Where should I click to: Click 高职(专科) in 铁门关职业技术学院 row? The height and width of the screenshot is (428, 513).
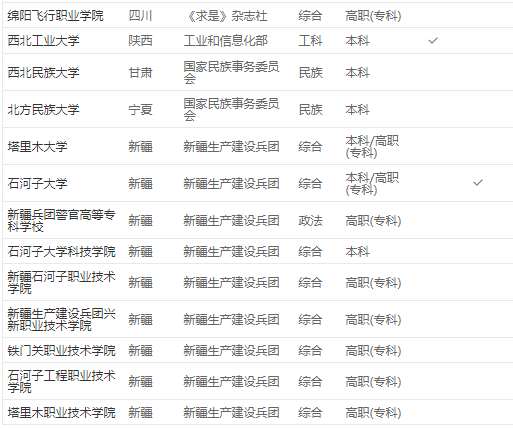click(x=373, y=350)
